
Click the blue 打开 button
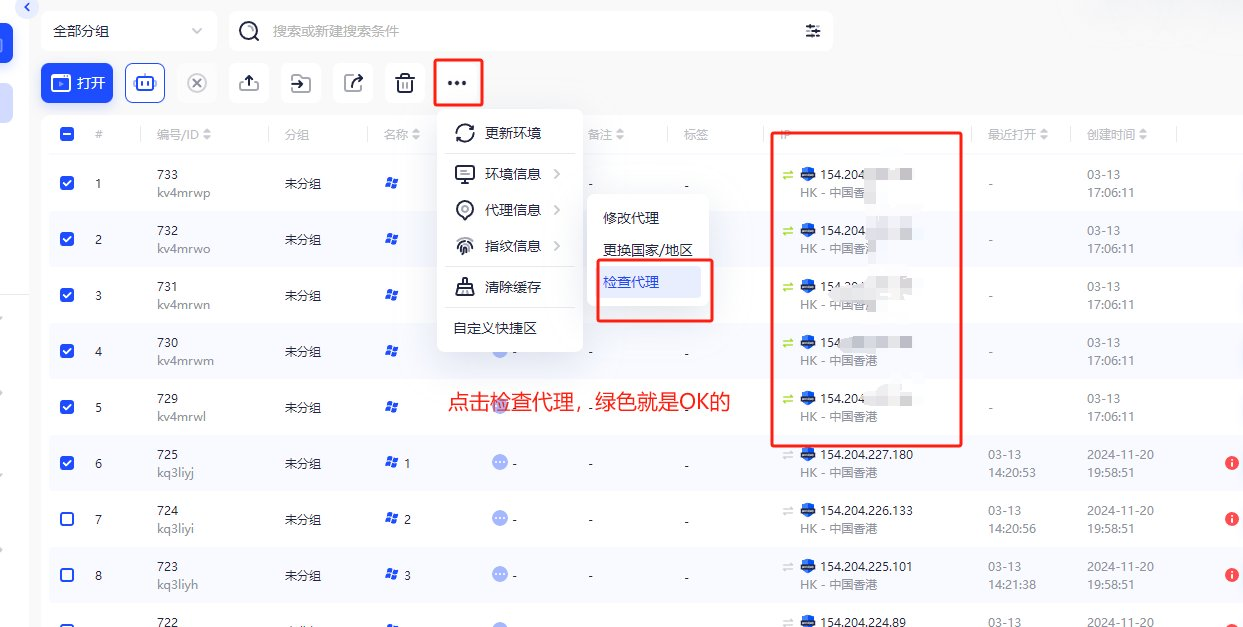77,83
